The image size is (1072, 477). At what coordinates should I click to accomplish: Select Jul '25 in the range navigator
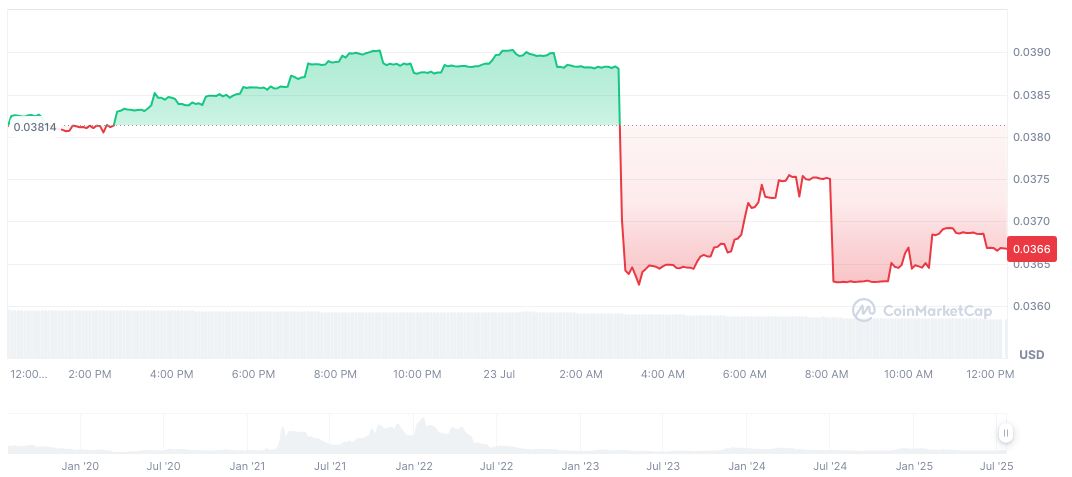pyautogui.click(x=998, y=466)
